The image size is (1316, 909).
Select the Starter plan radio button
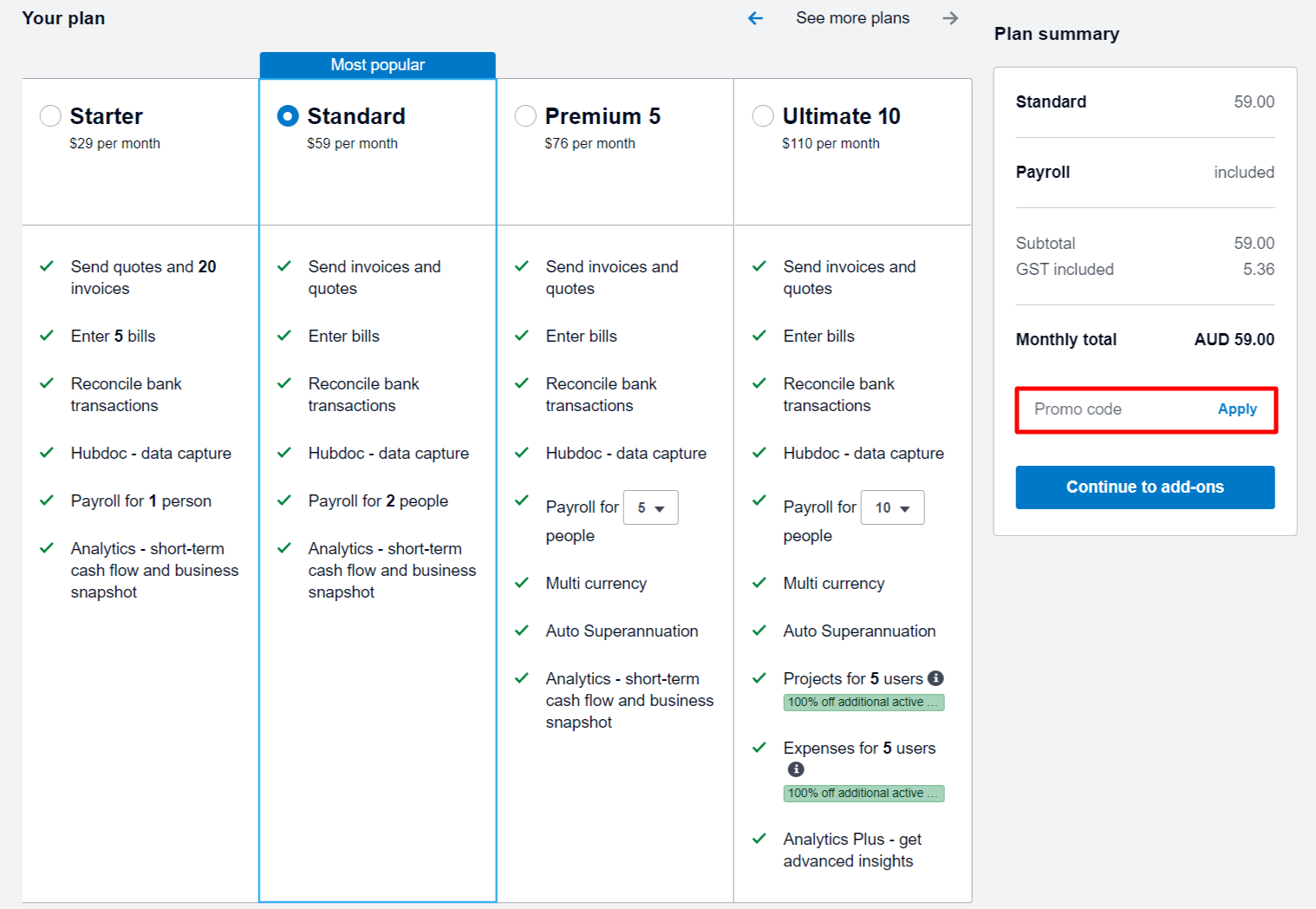coord(49,115)
